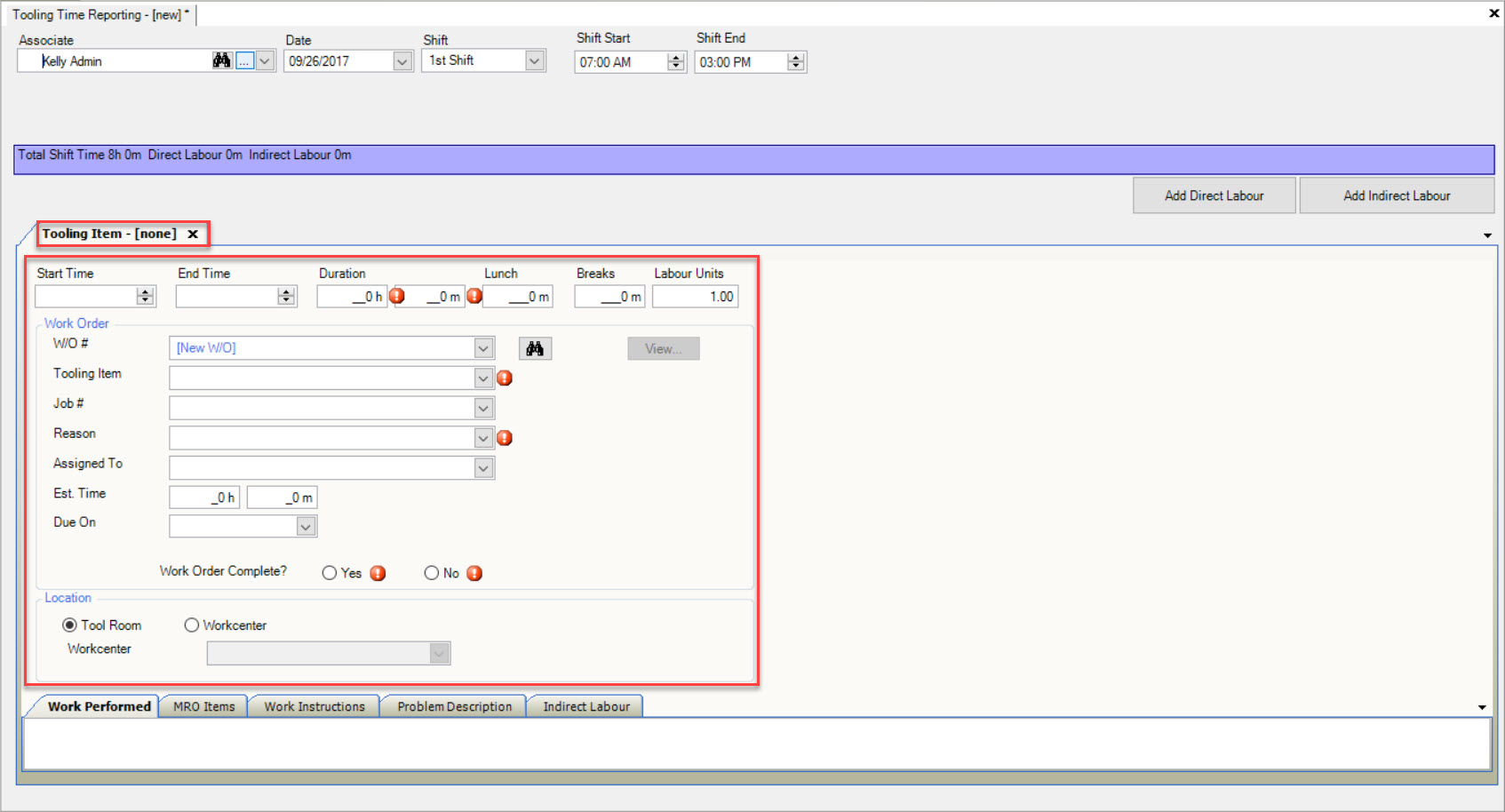The height and width of the screenshot is (812, 1505).
Task: Click the Total Shift Time summary bar
Action: (753, 160)
